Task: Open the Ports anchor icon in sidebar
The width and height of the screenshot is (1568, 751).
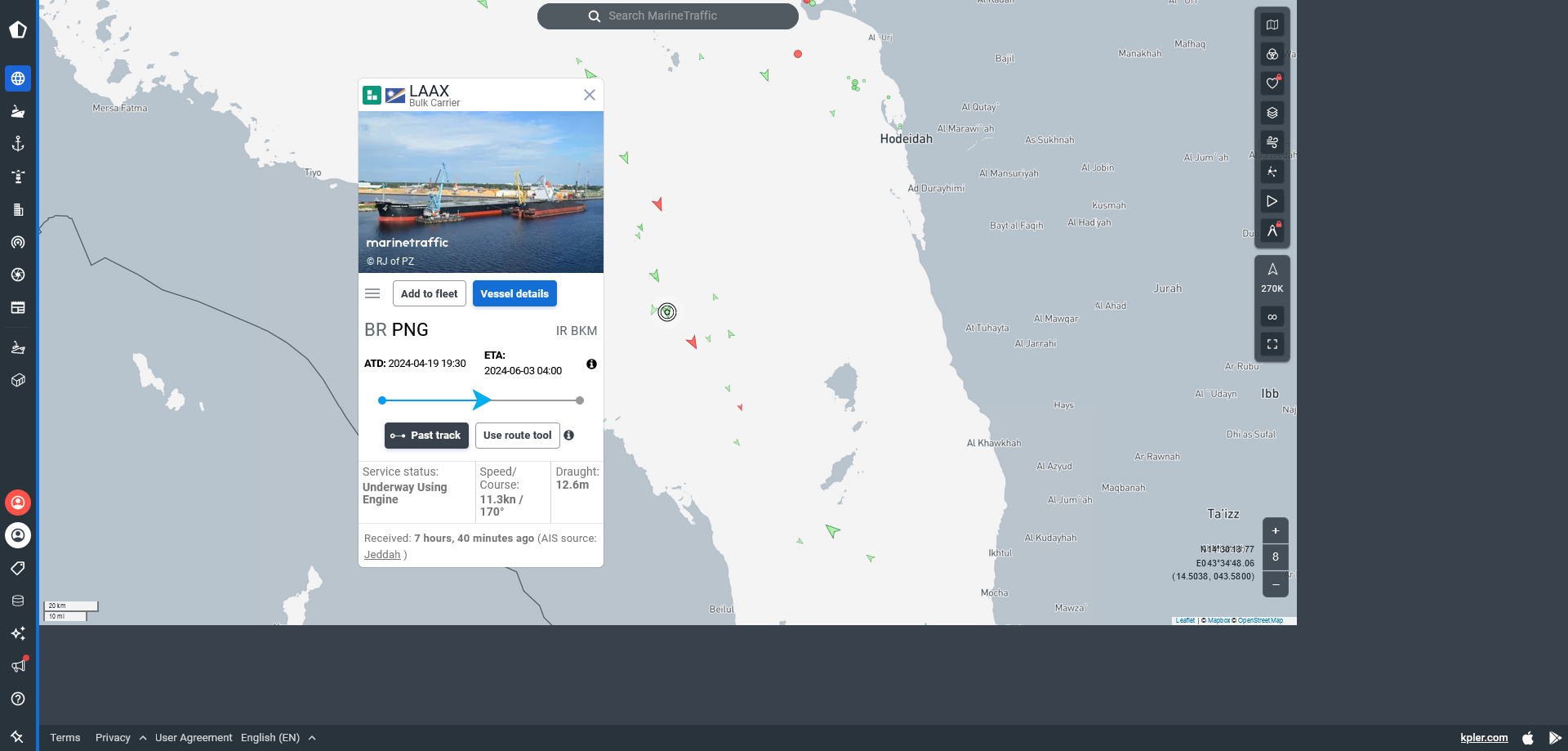Action: 18,144
